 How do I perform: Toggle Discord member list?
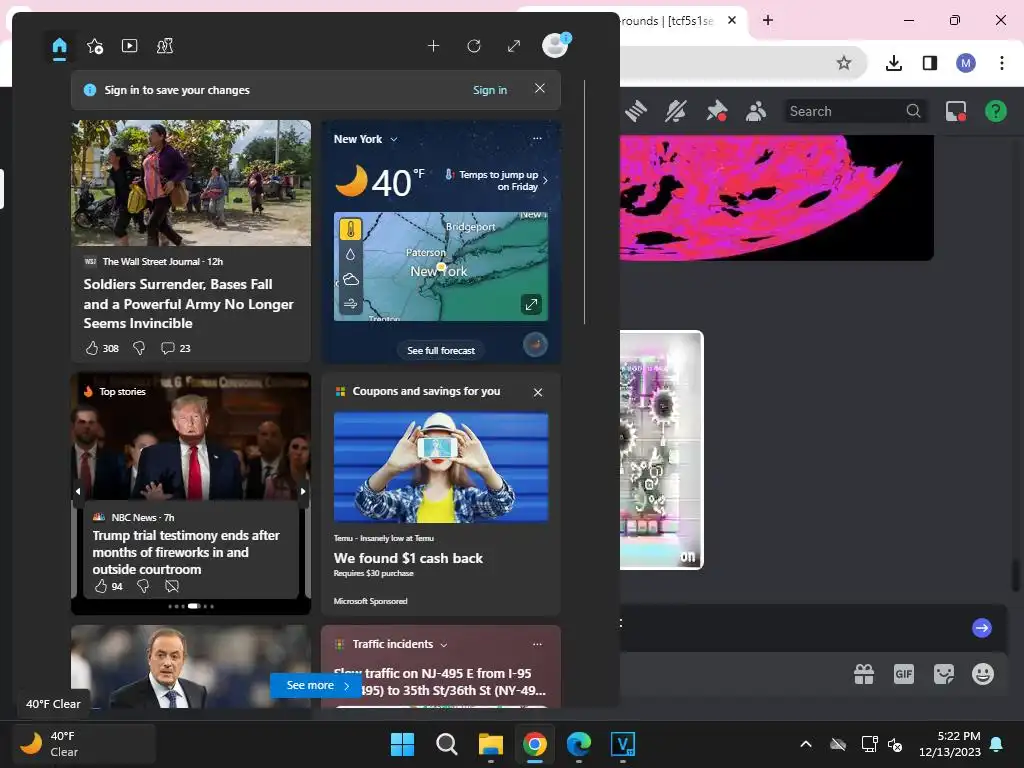[756, 111]
